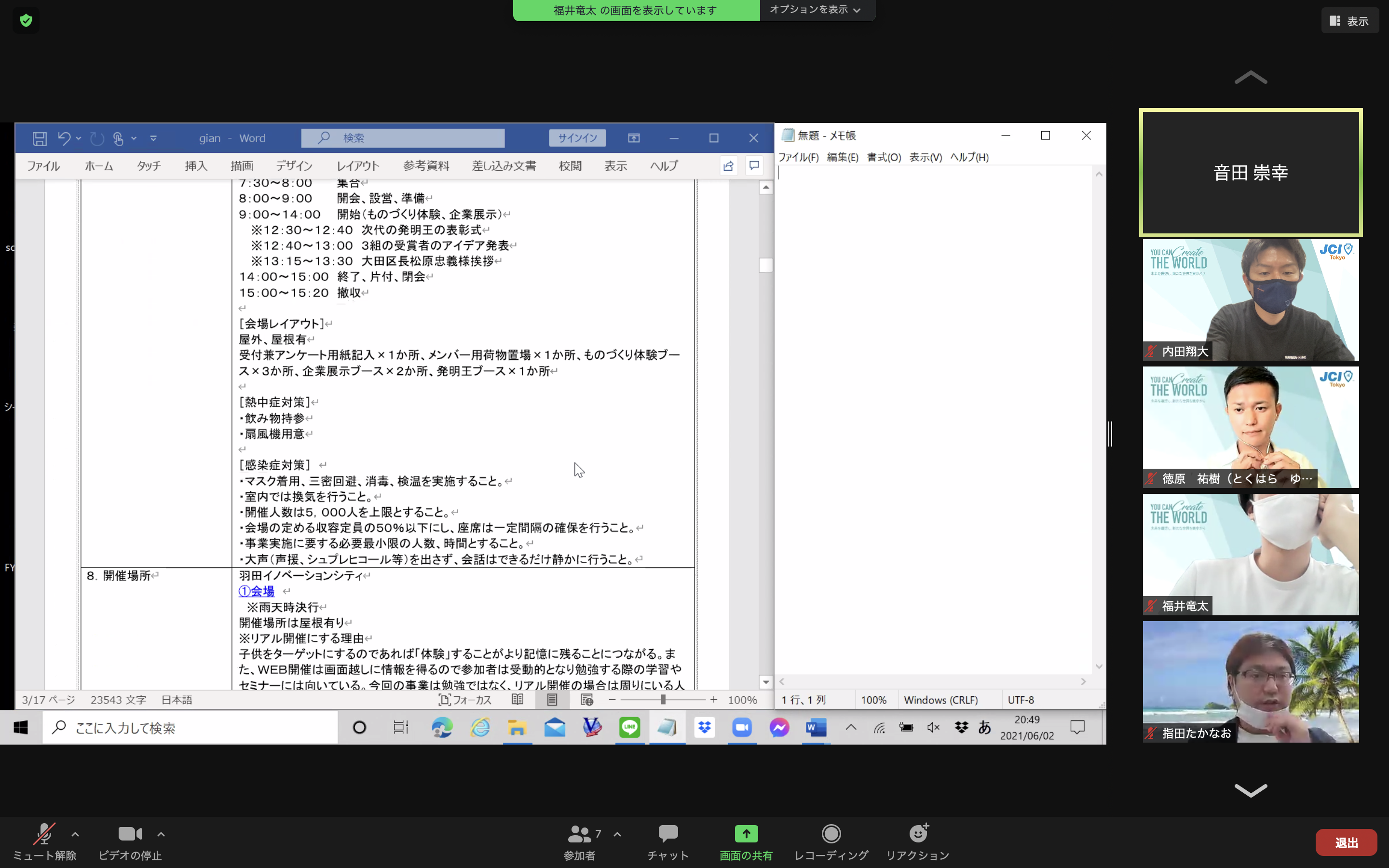Open the Participants panel

579,834
